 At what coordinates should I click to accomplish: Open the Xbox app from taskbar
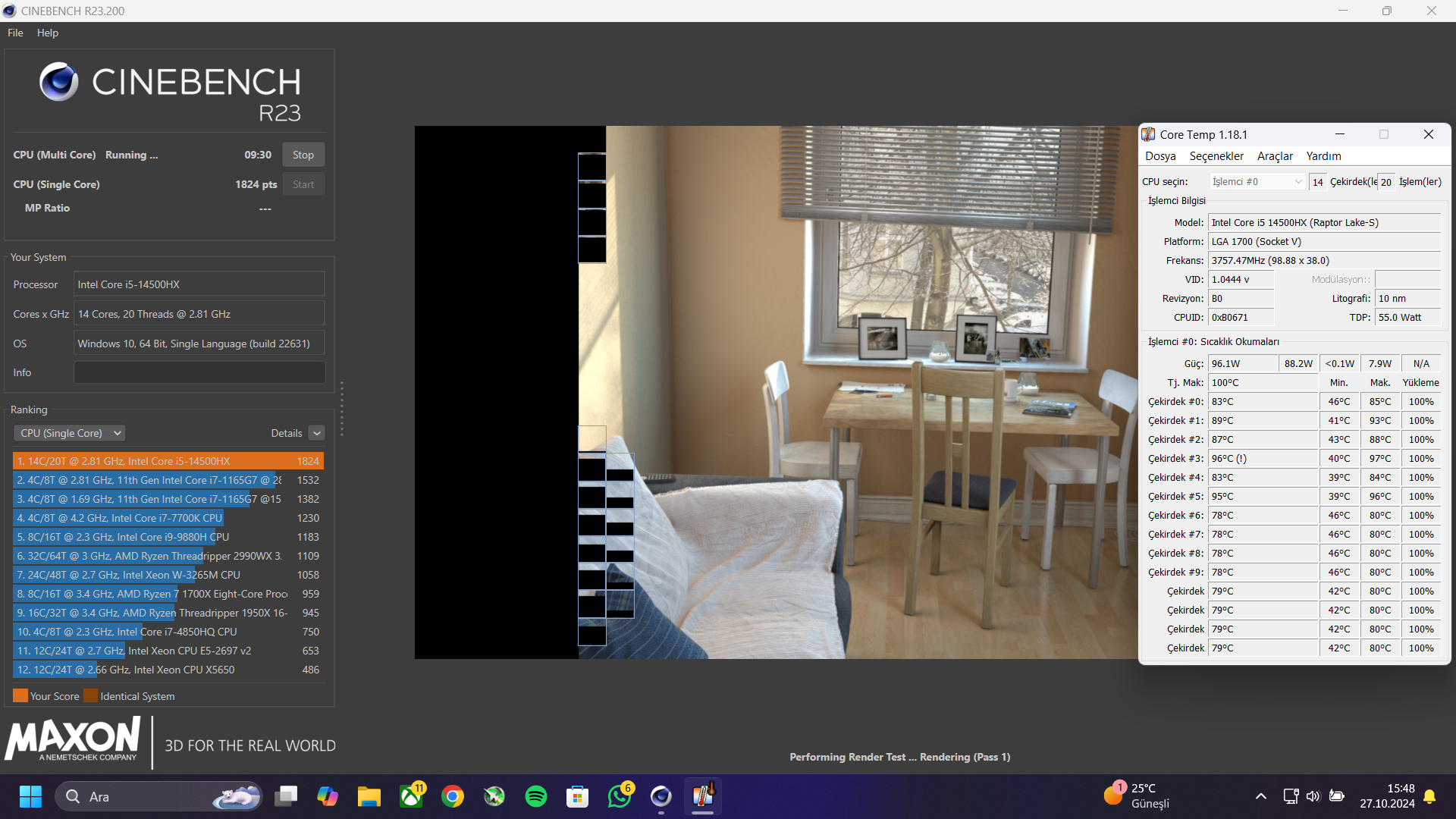click(x=411, y=796)
